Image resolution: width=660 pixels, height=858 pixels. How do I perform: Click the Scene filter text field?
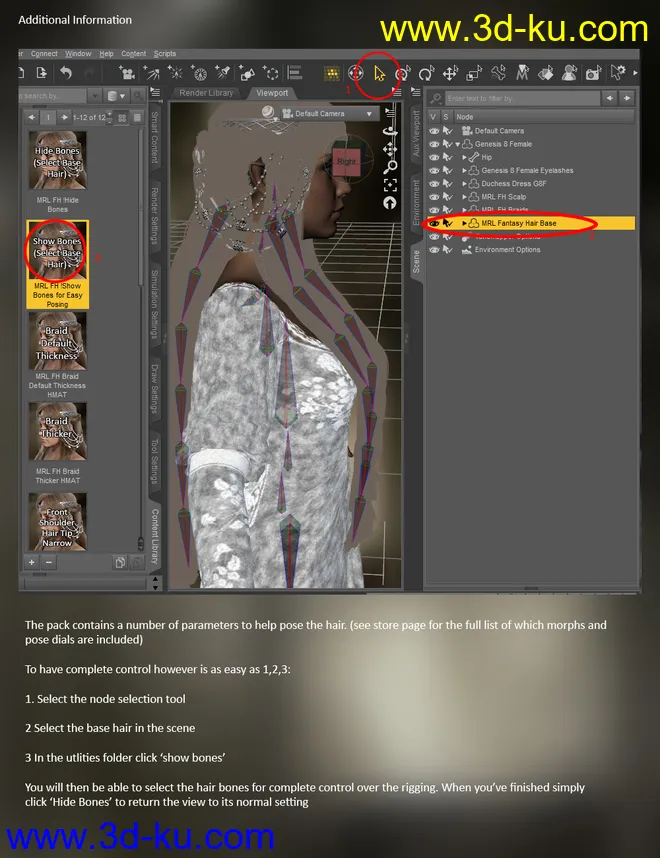[x=518, y=98]
